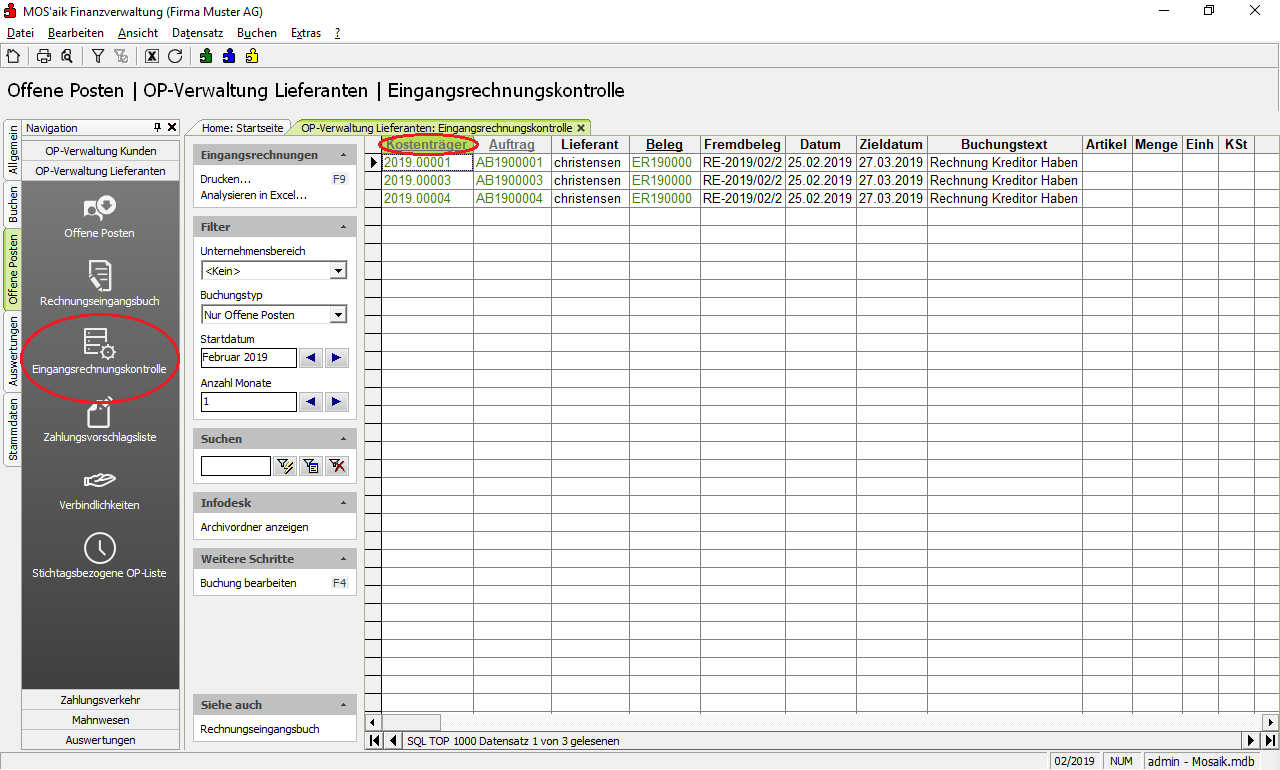Close the Navigation panel
The image size is (1280, 770).
coord(172,128)
